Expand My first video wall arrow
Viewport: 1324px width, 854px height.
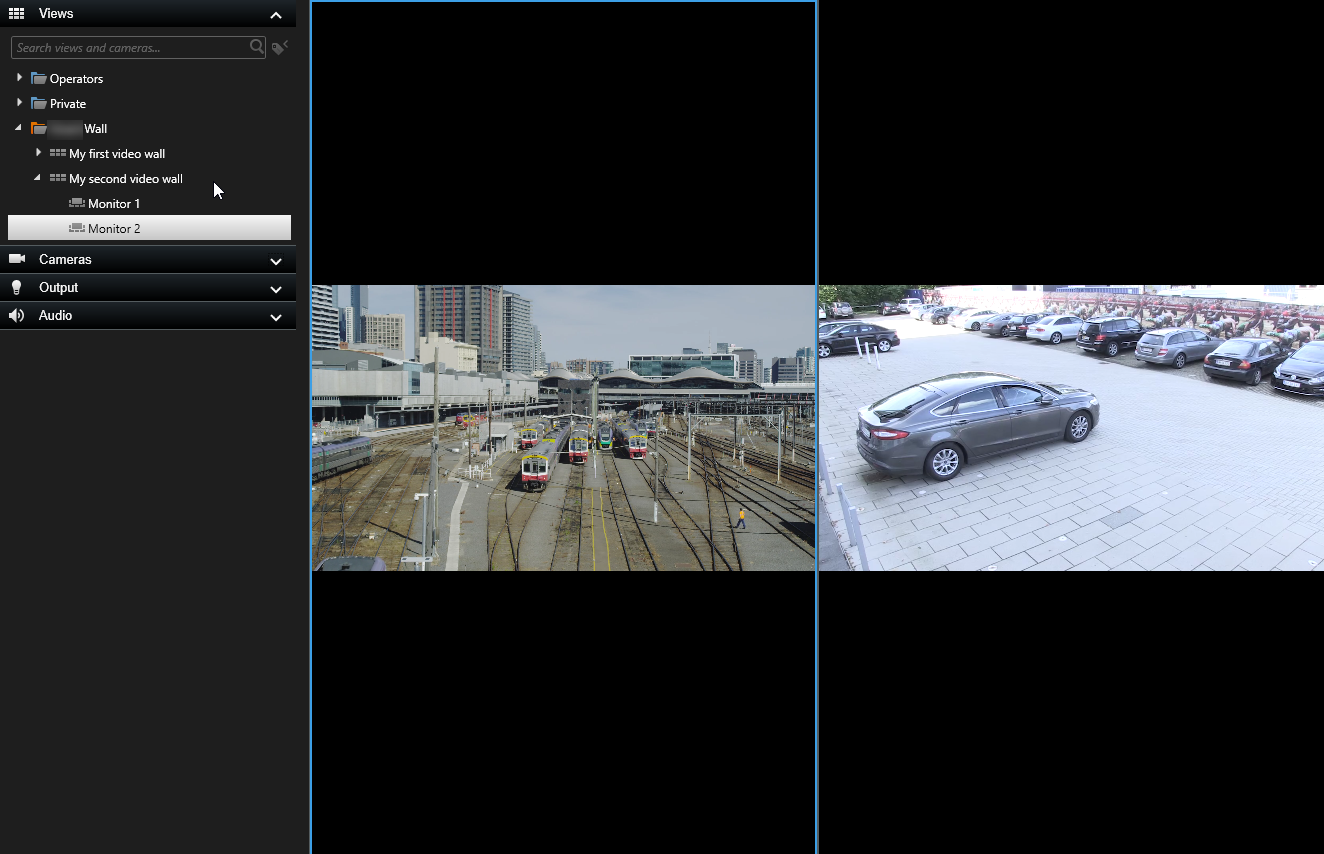click(x=38, y=152)
